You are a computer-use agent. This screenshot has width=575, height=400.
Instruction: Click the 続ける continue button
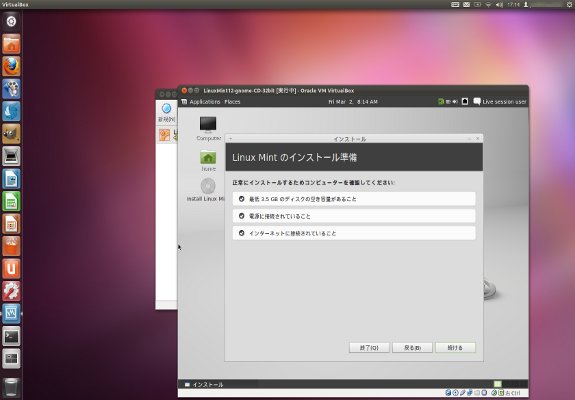tap(455, 348)
